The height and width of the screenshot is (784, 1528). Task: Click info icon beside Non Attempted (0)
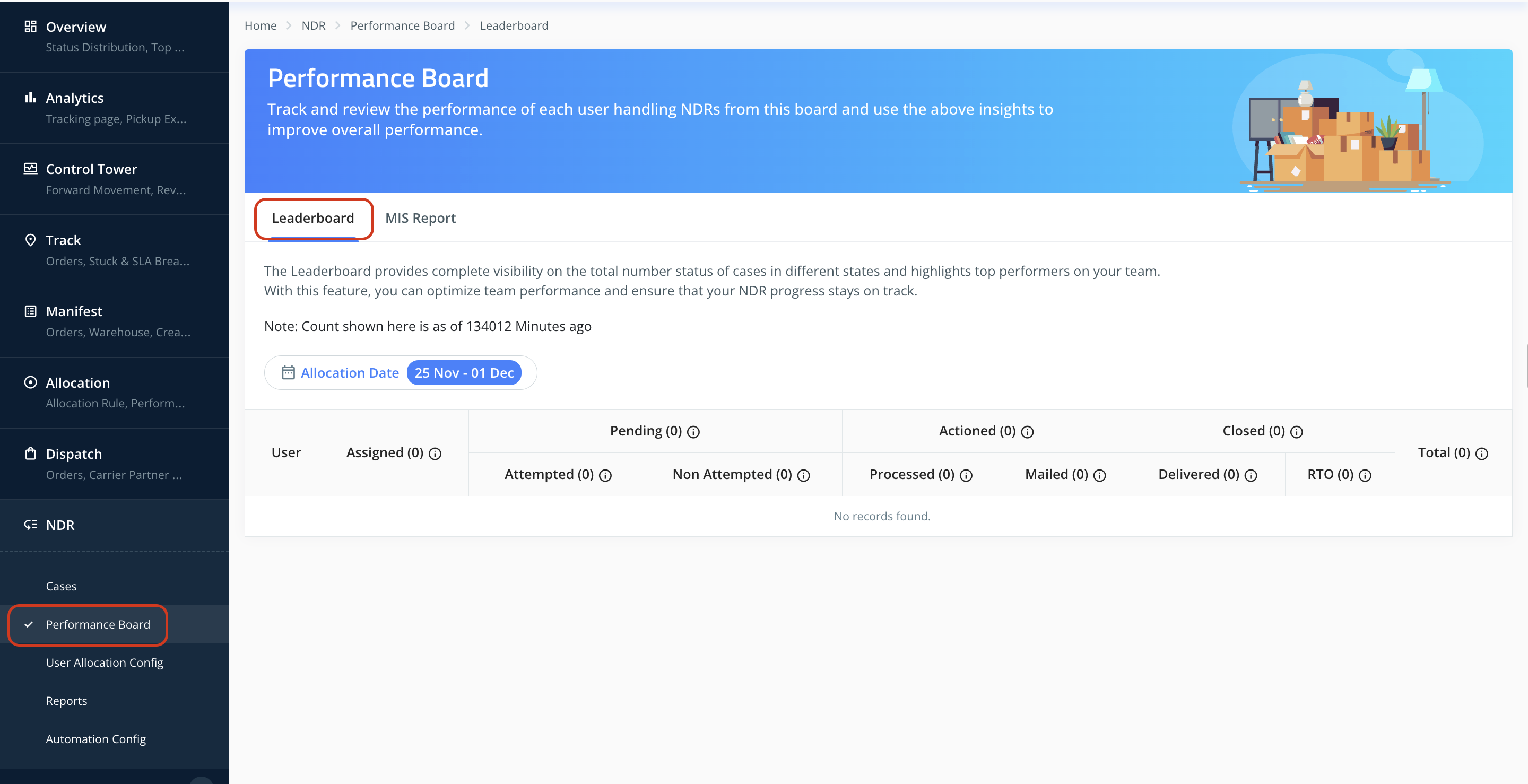tap(803, 476)
